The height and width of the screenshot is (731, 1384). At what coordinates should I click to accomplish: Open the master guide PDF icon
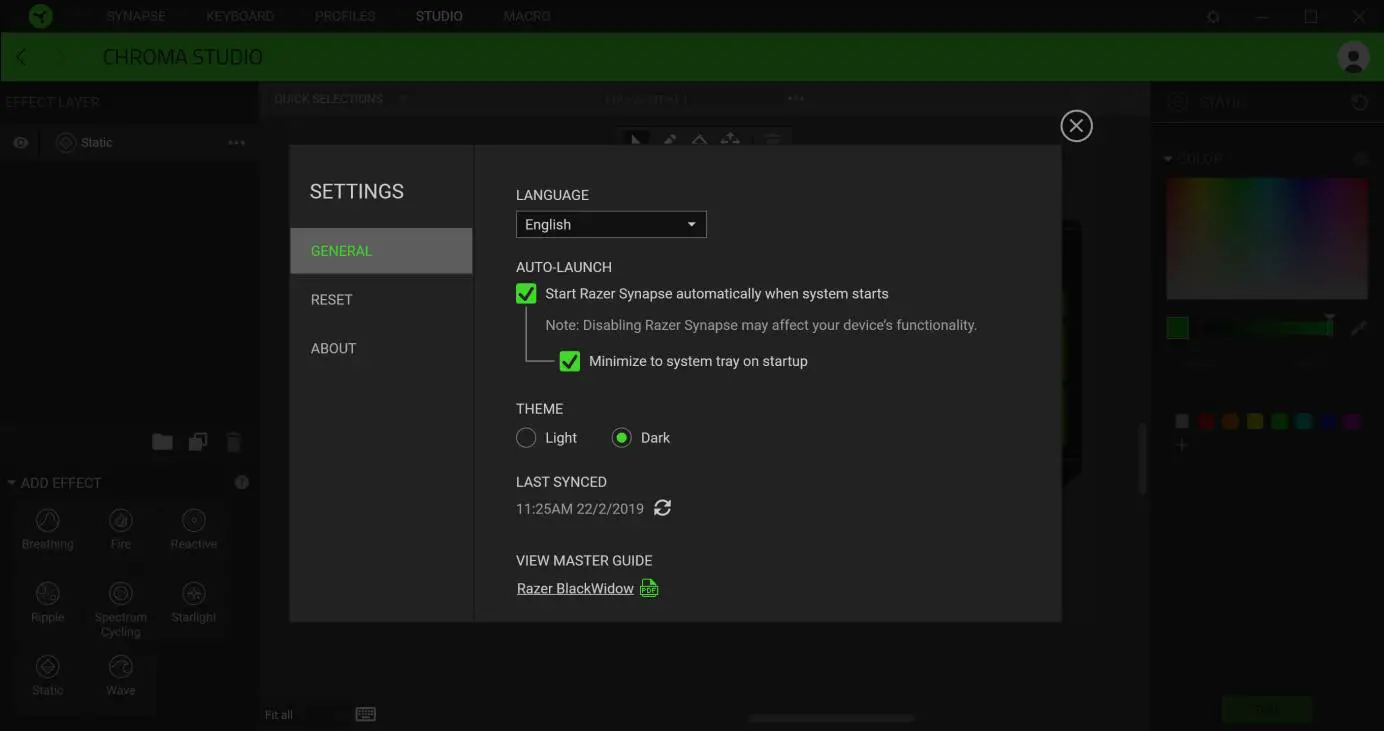coord(649,588)
